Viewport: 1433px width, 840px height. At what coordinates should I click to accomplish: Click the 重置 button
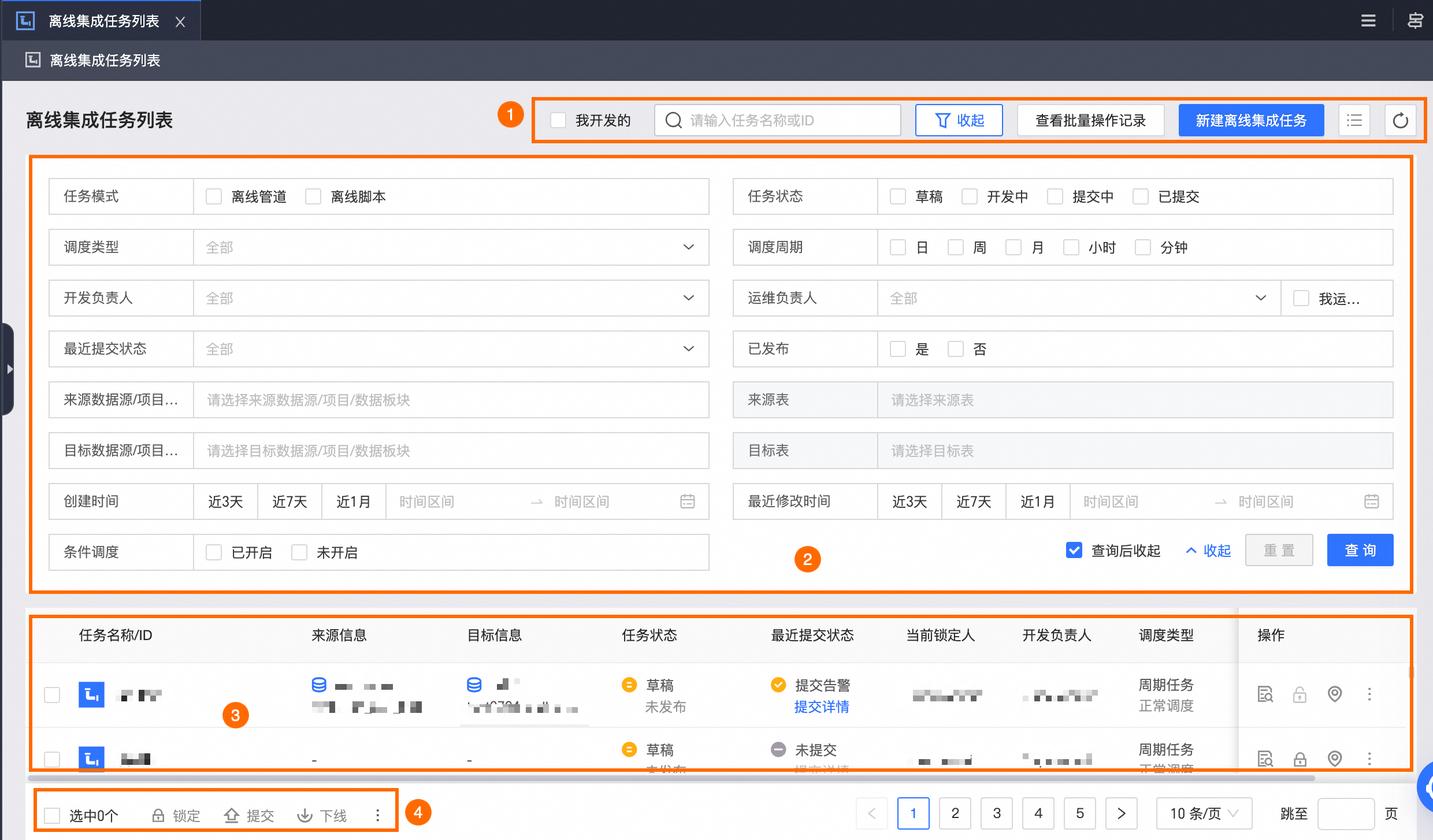[1279, 550]
